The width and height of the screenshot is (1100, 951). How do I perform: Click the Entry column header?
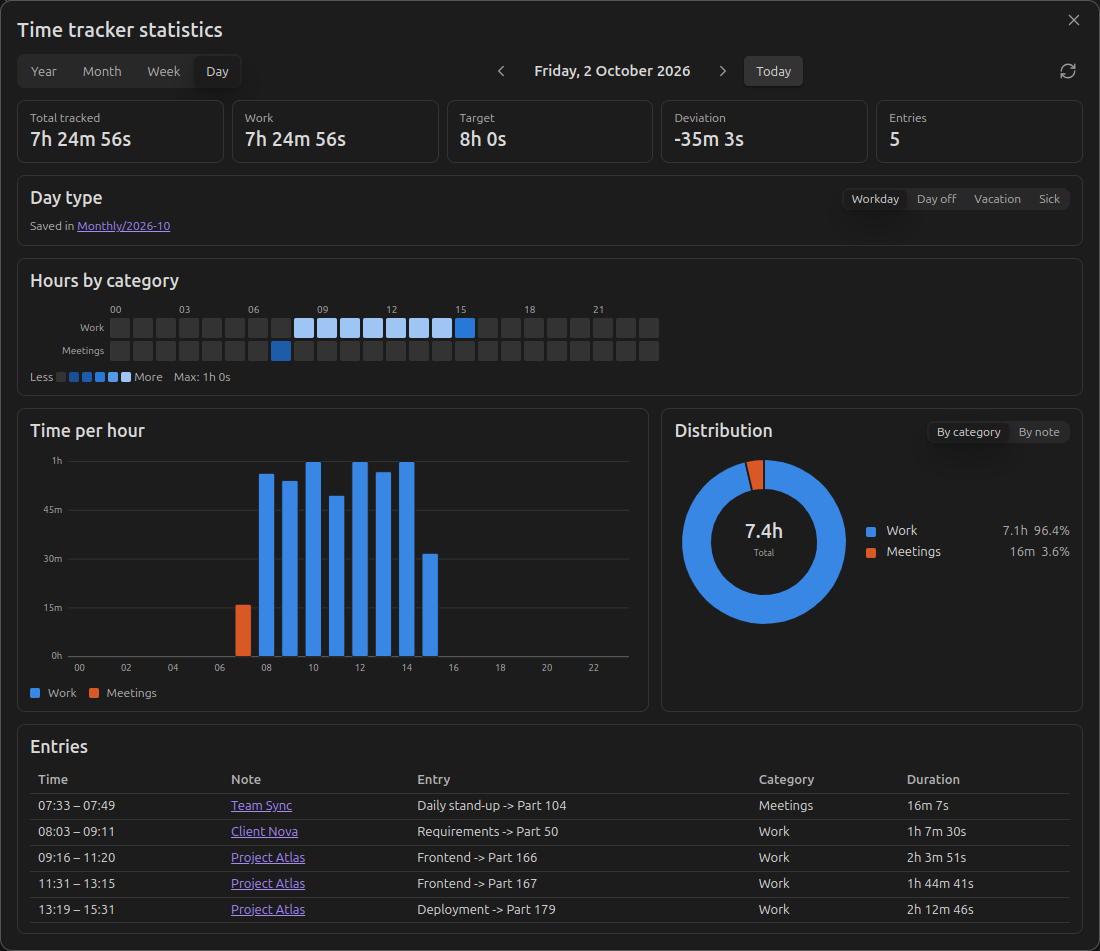click(434, 780)
